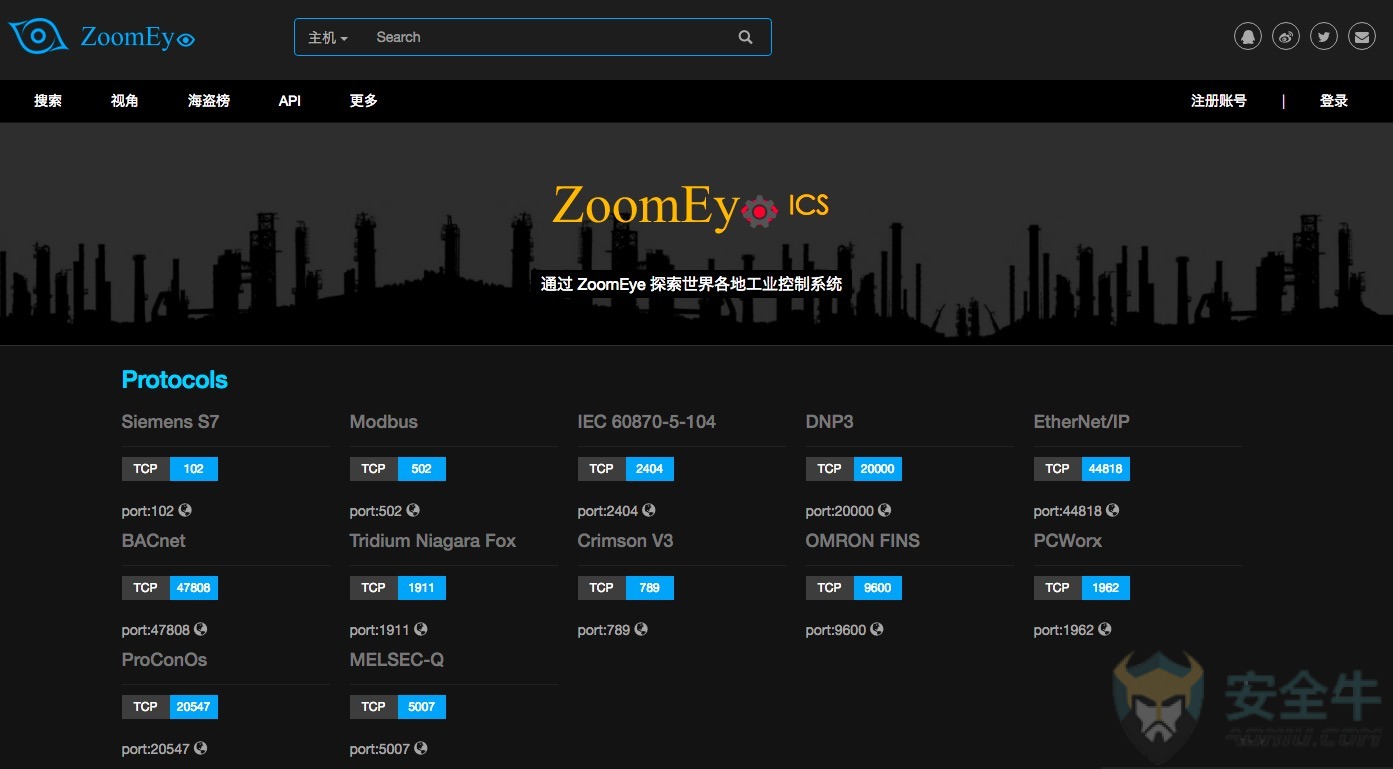The height and width of the screenshot is (769, 1393).
Task: Click the port:44818 search link
Action: coord(1068,511)
